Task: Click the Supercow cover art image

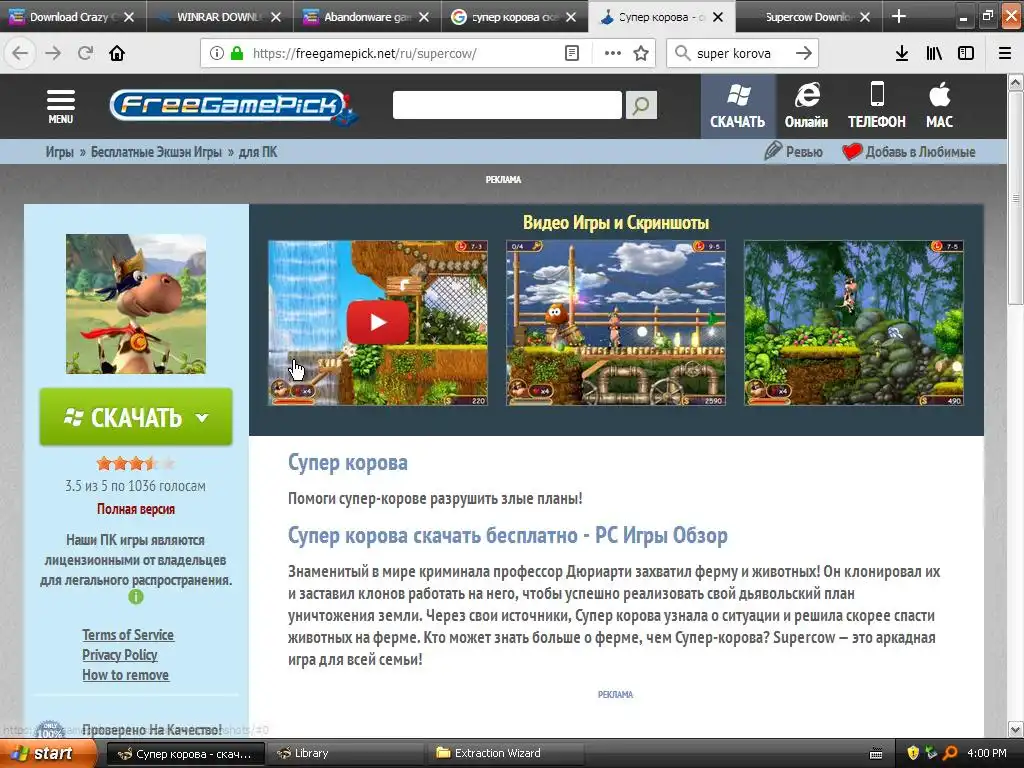Action: click(136, 304)
